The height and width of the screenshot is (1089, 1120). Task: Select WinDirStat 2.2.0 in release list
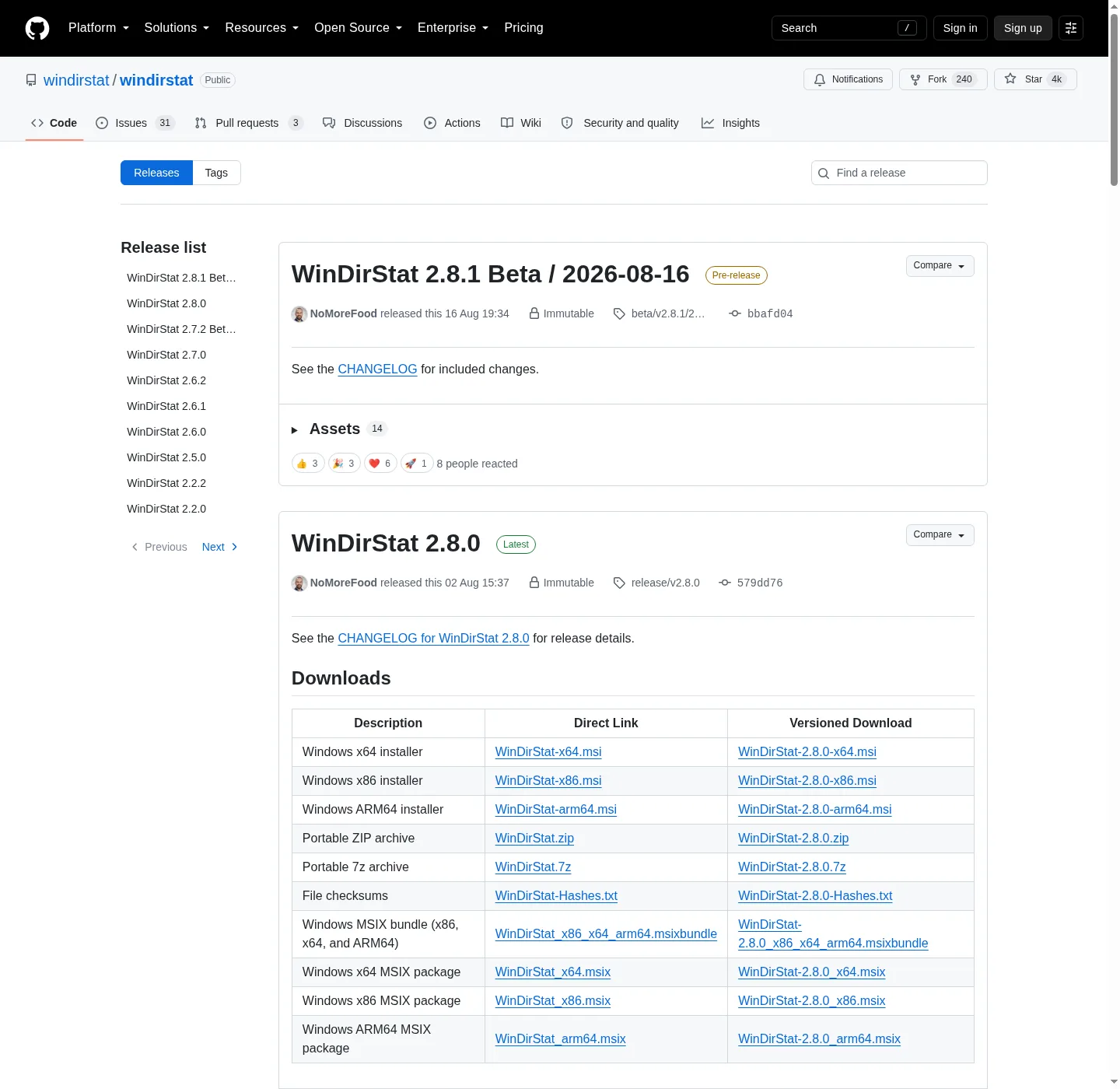coord(166,509)
